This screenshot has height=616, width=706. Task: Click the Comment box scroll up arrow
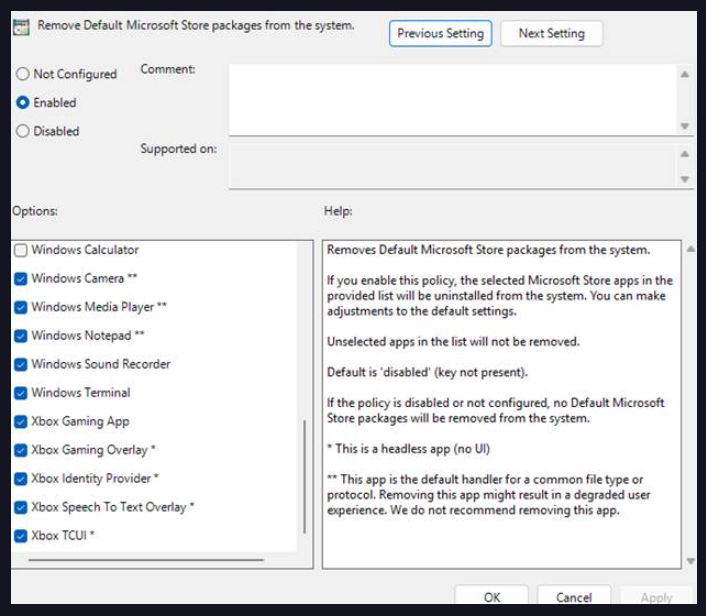pos(685,74)
